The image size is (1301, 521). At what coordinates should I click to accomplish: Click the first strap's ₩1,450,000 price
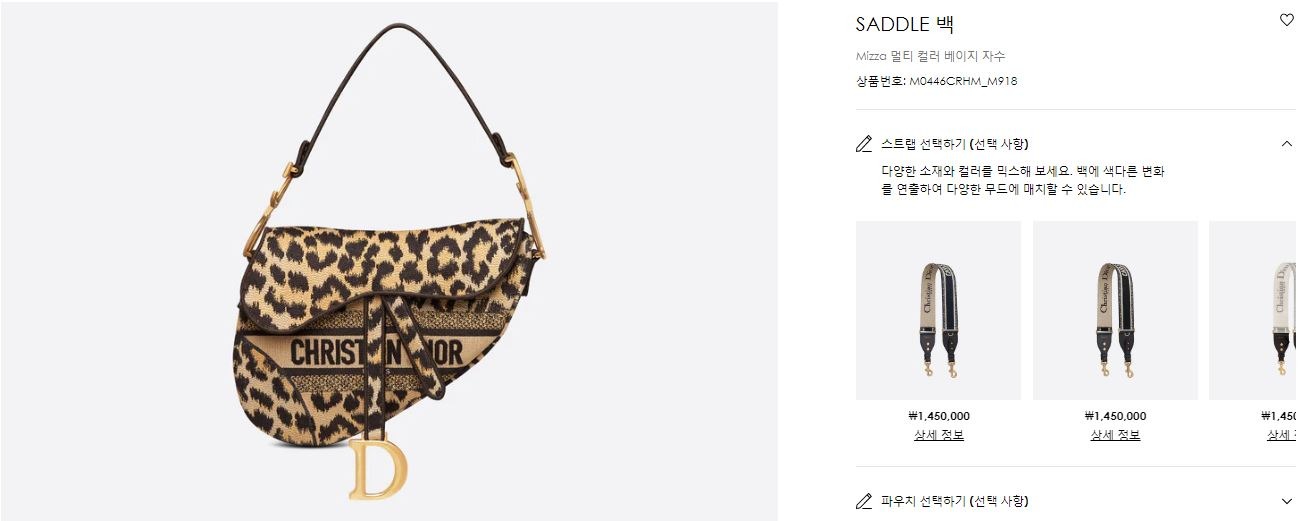click(x=938, y=416)
